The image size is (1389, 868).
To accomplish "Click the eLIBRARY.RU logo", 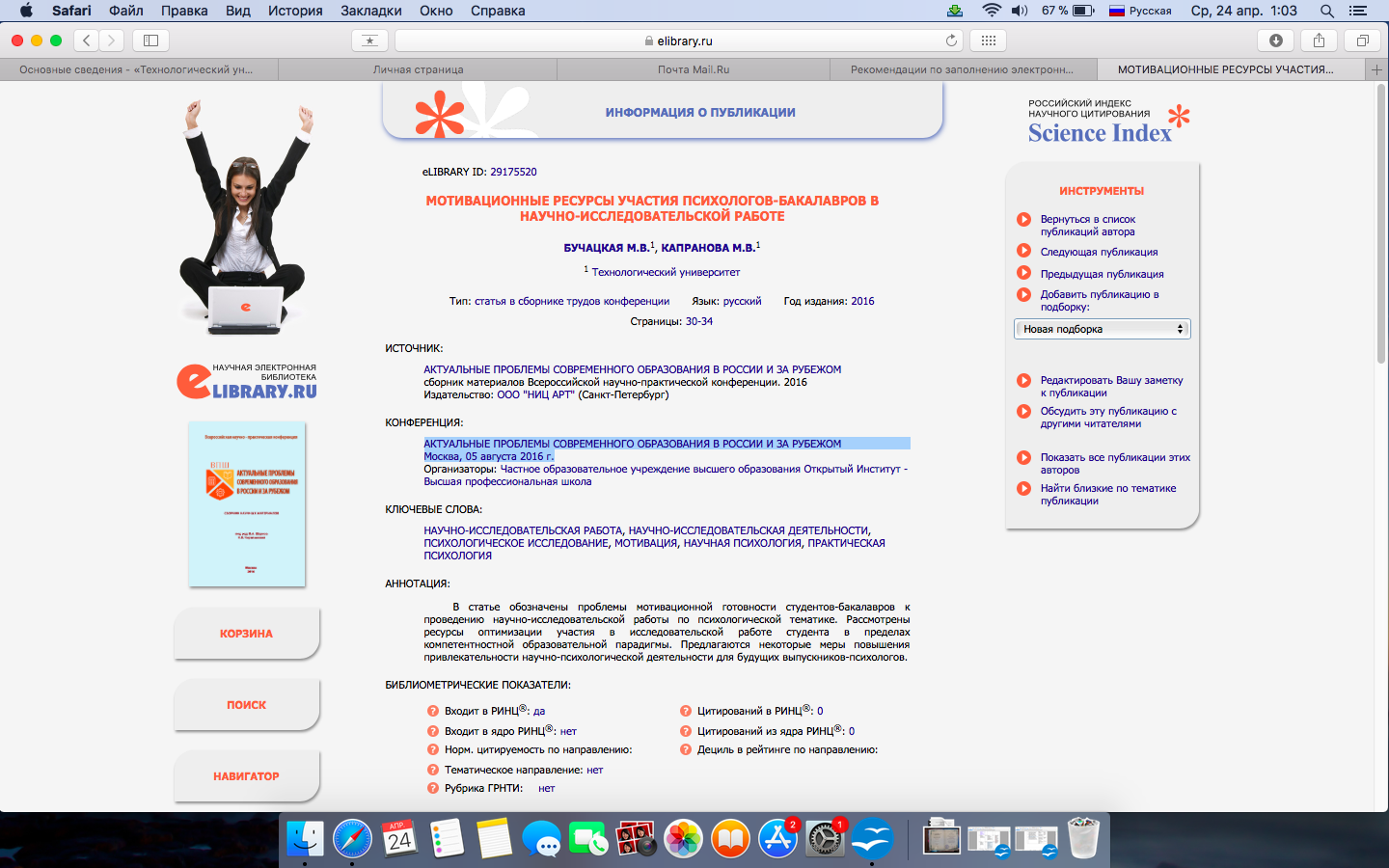I will [247, 381].
